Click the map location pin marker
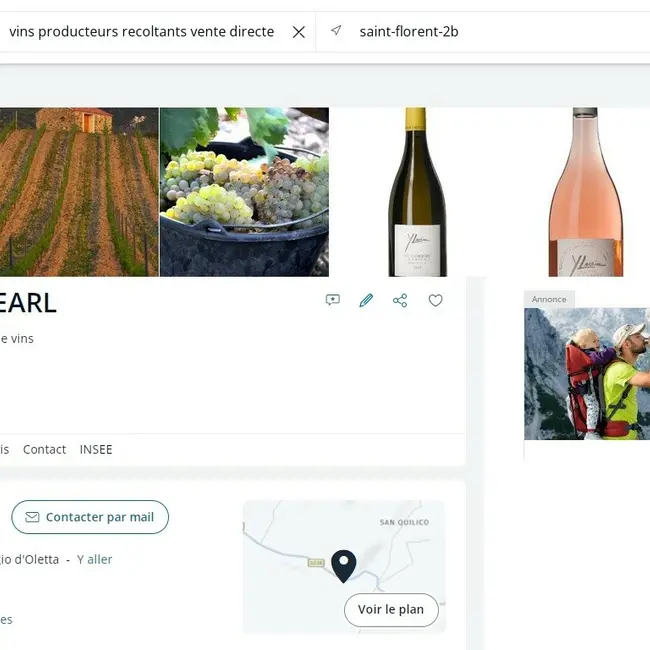This screenshot has width=650, height=650. (x=344, y=566)
